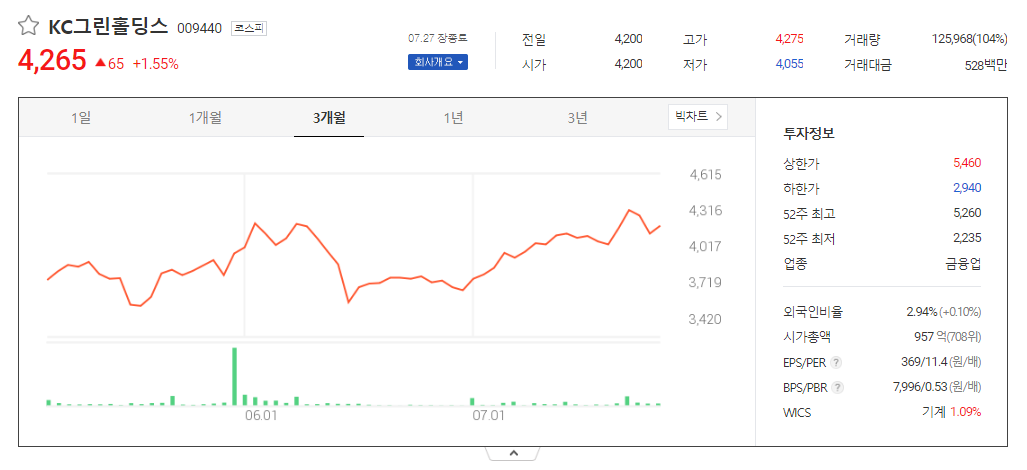Click the 저가 value 4,055

[x=789, y=64]
